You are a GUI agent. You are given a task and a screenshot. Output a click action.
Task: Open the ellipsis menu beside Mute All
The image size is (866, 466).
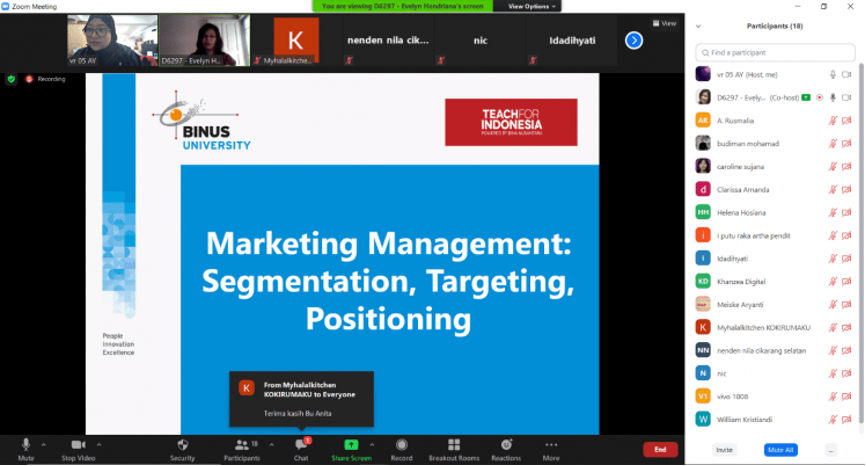pos(831,451)
